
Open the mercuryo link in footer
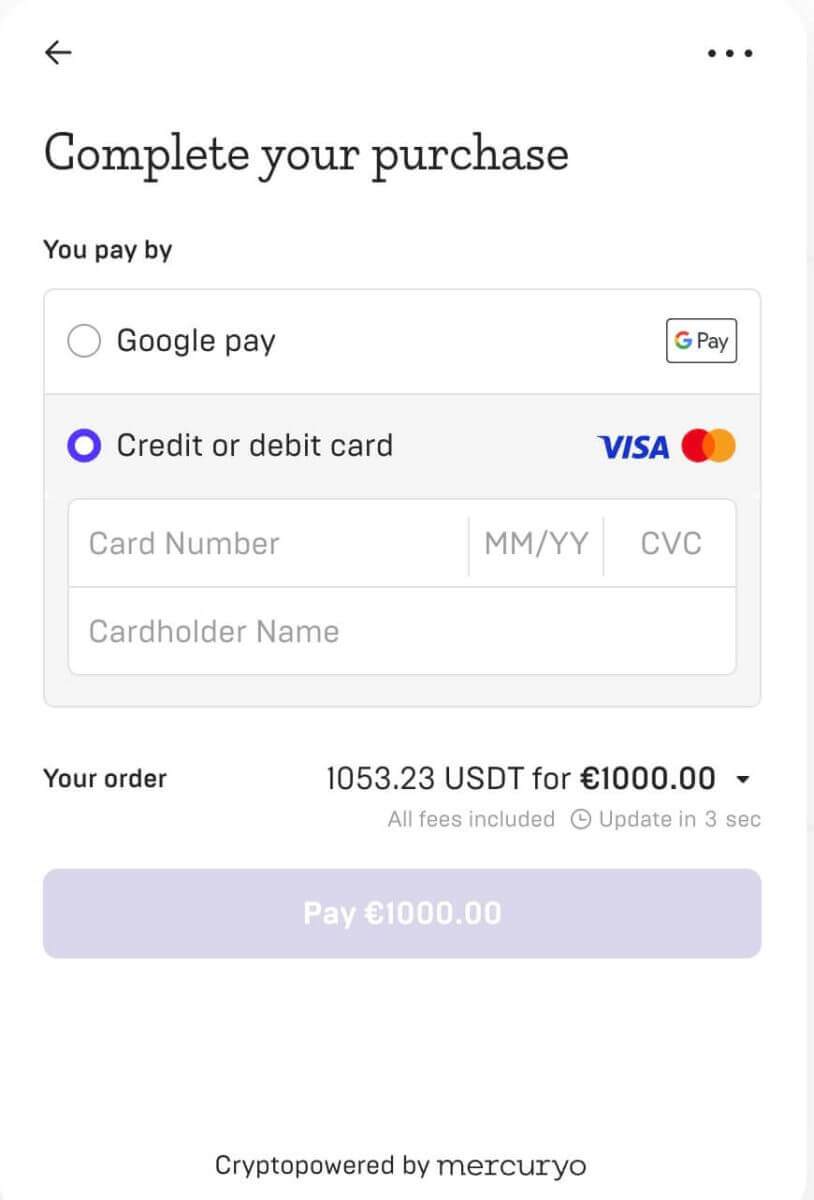click(x=511, y=1165)
